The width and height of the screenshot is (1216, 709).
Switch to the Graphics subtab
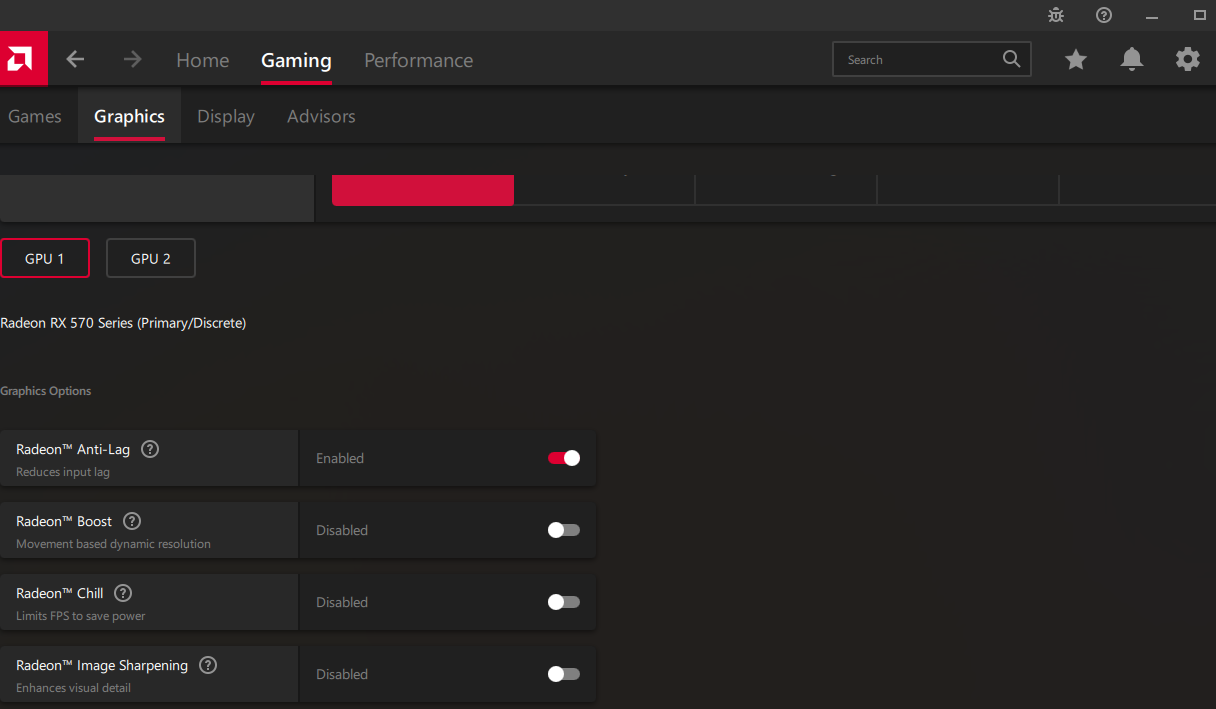click(x=129, y=116)
